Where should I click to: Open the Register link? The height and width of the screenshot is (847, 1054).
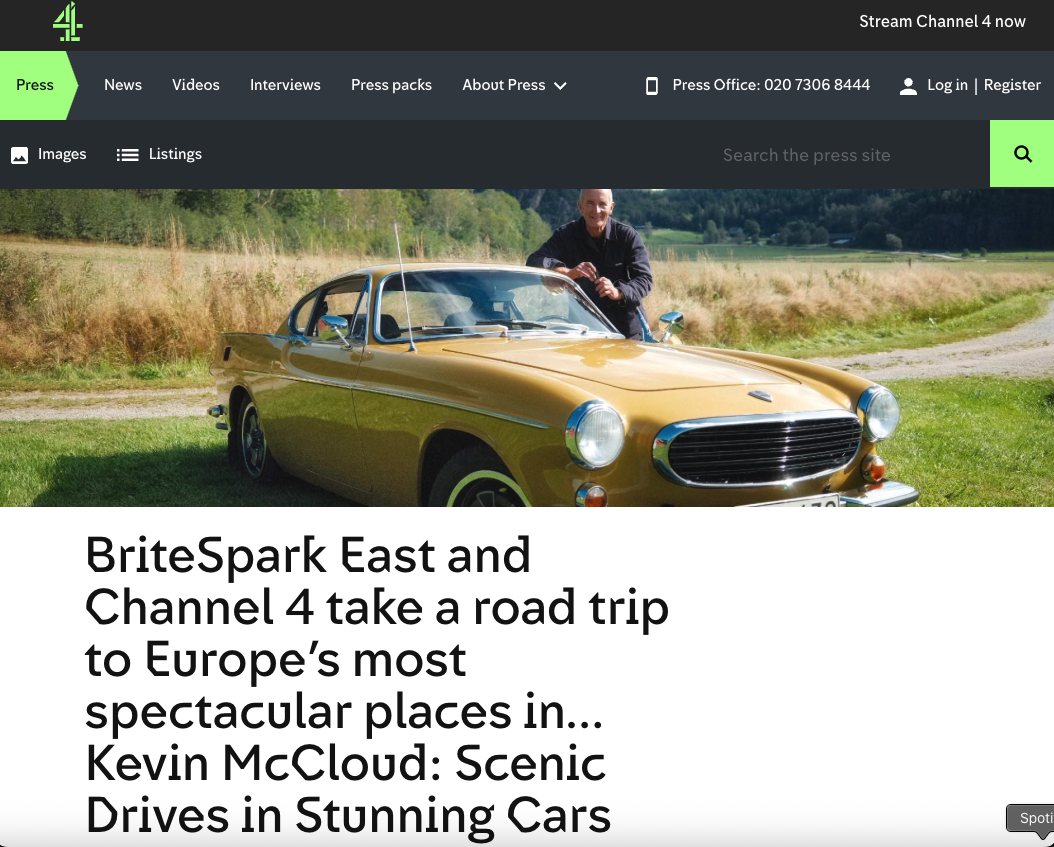1012,85
